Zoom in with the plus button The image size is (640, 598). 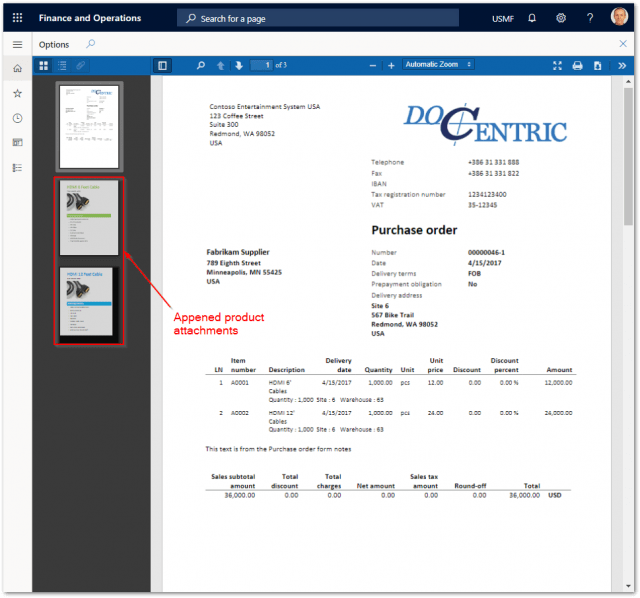click(x=391, y=65)
